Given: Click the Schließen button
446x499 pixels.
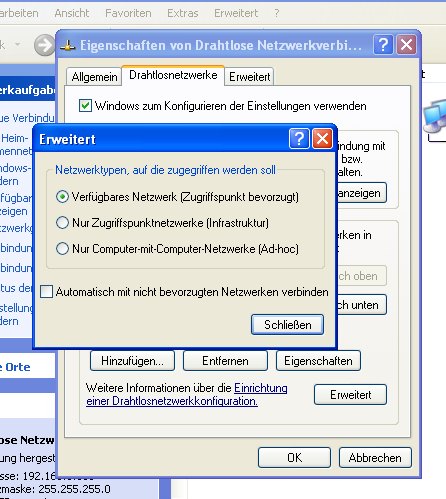Looking at the screenshot, I should click(x=287, y=324).
